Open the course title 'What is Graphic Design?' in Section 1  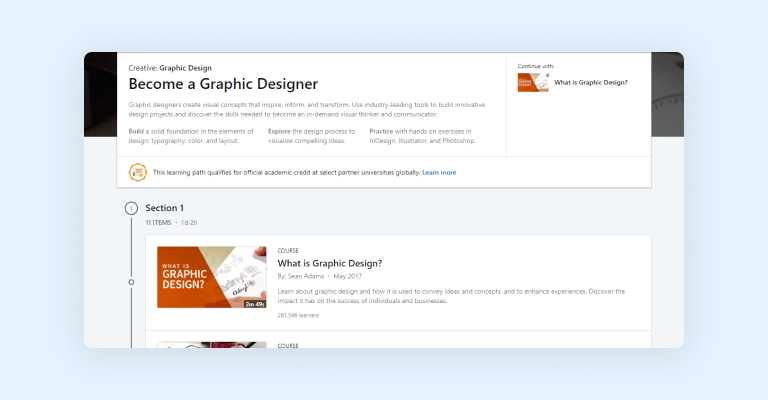tap(329, 263)
